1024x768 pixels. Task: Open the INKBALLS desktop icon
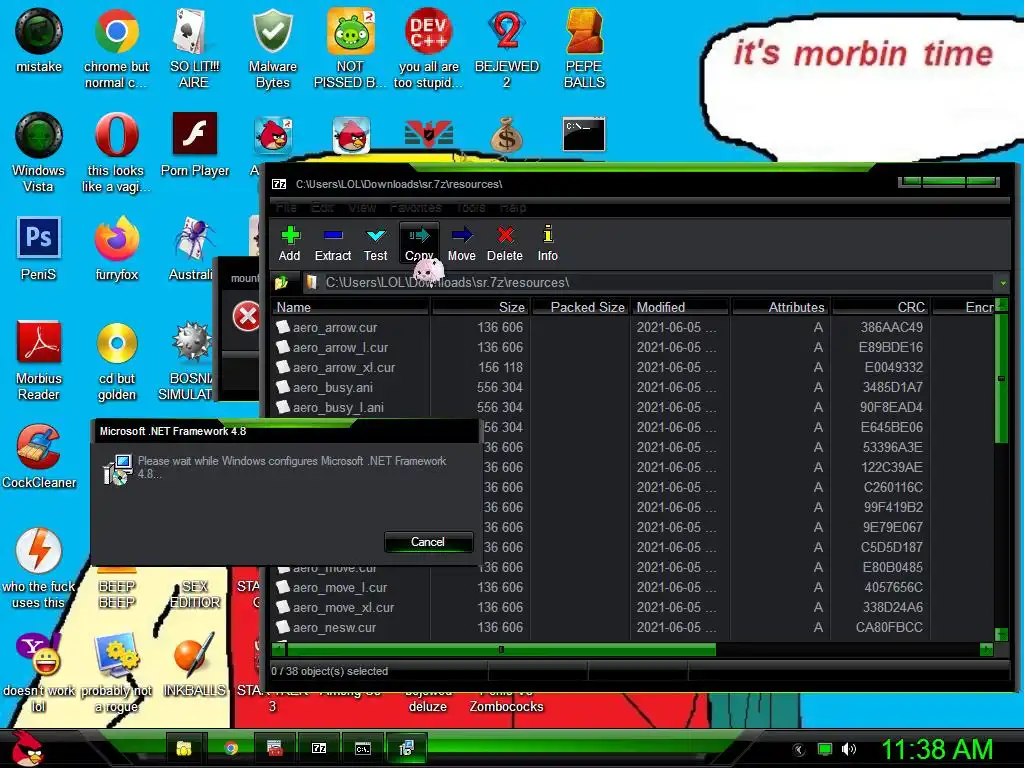coord(195,664)
